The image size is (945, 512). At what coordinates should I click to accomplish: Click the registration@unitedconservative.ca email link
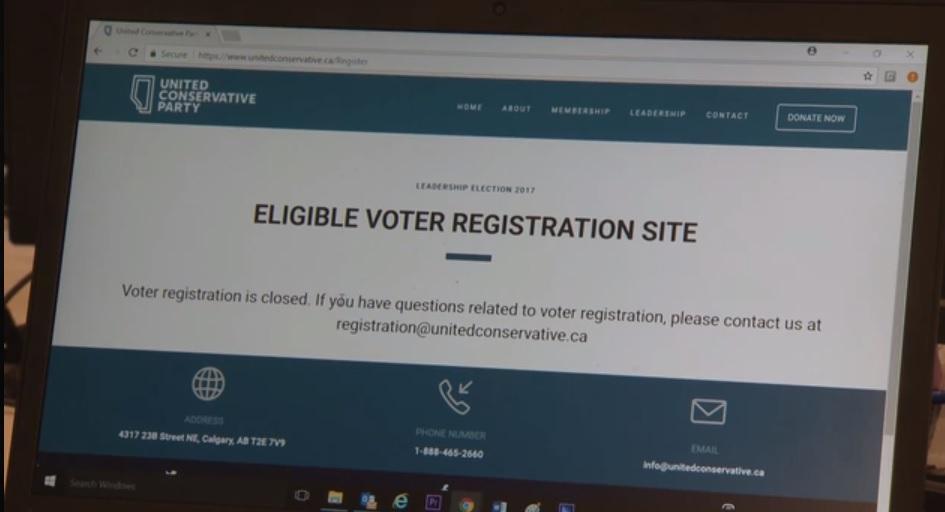click(x=462, y=331)
